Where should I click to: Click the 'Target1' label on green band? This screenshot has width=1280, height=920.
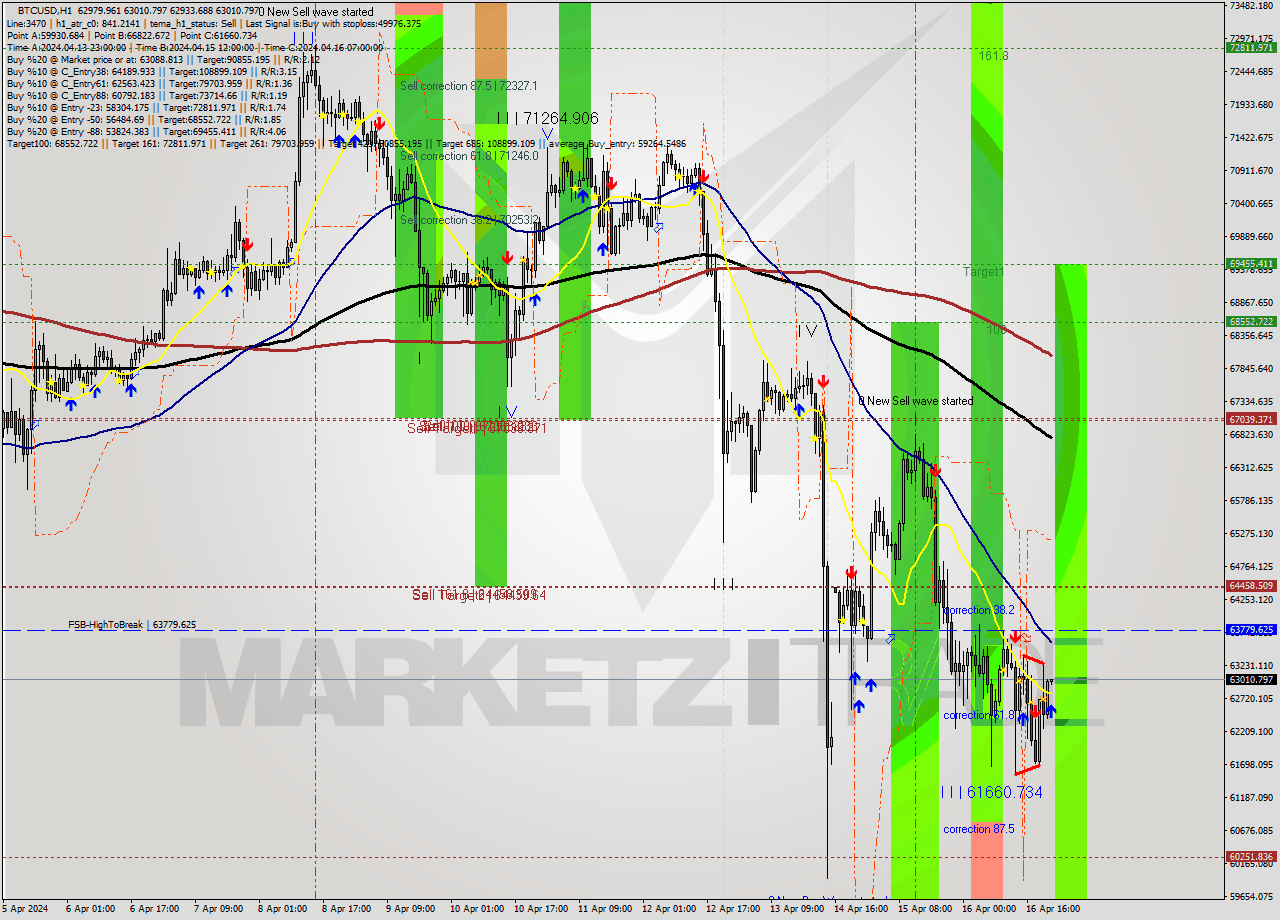pos(984,271)
